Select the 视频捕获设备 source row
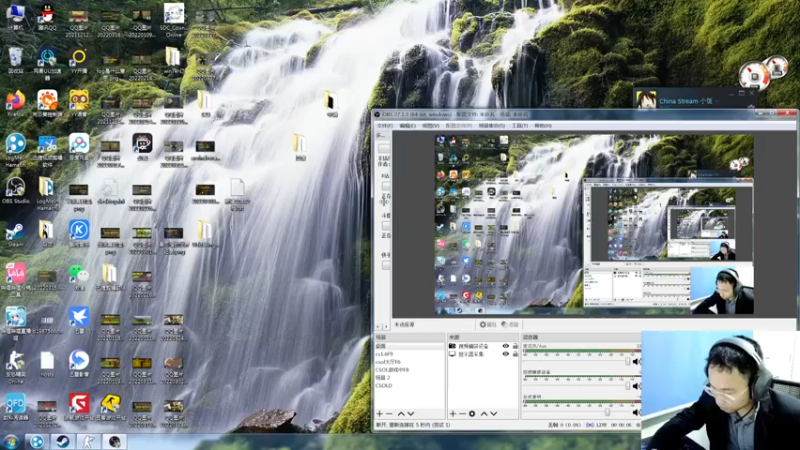The width and height of the screenshot is (800, 450). point(483,346)
